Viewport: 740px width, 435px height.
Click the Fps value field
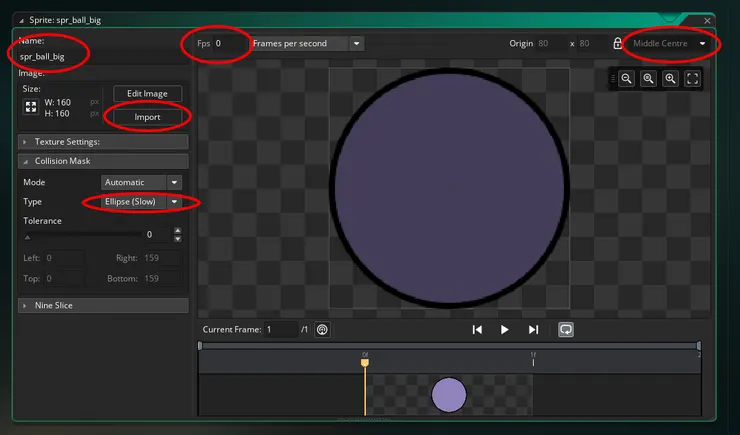[230, 43]
